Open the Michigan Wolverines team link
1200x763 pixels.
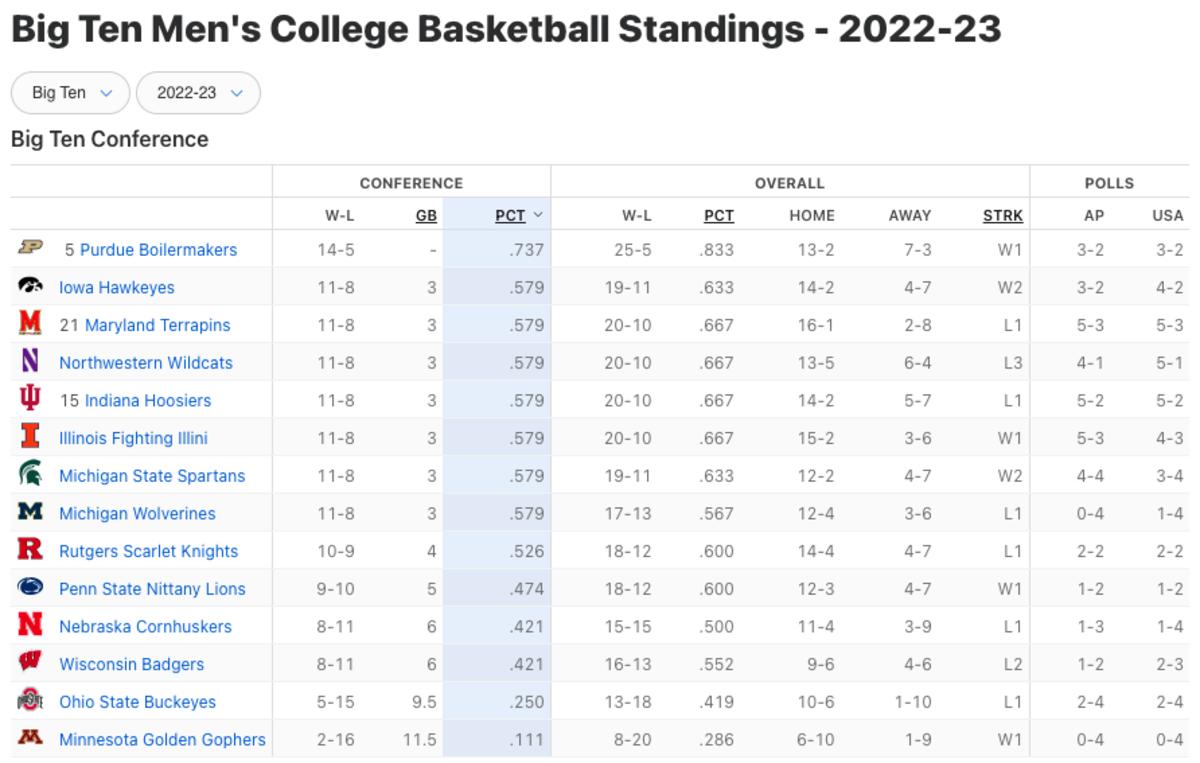[x=138, y=513]
